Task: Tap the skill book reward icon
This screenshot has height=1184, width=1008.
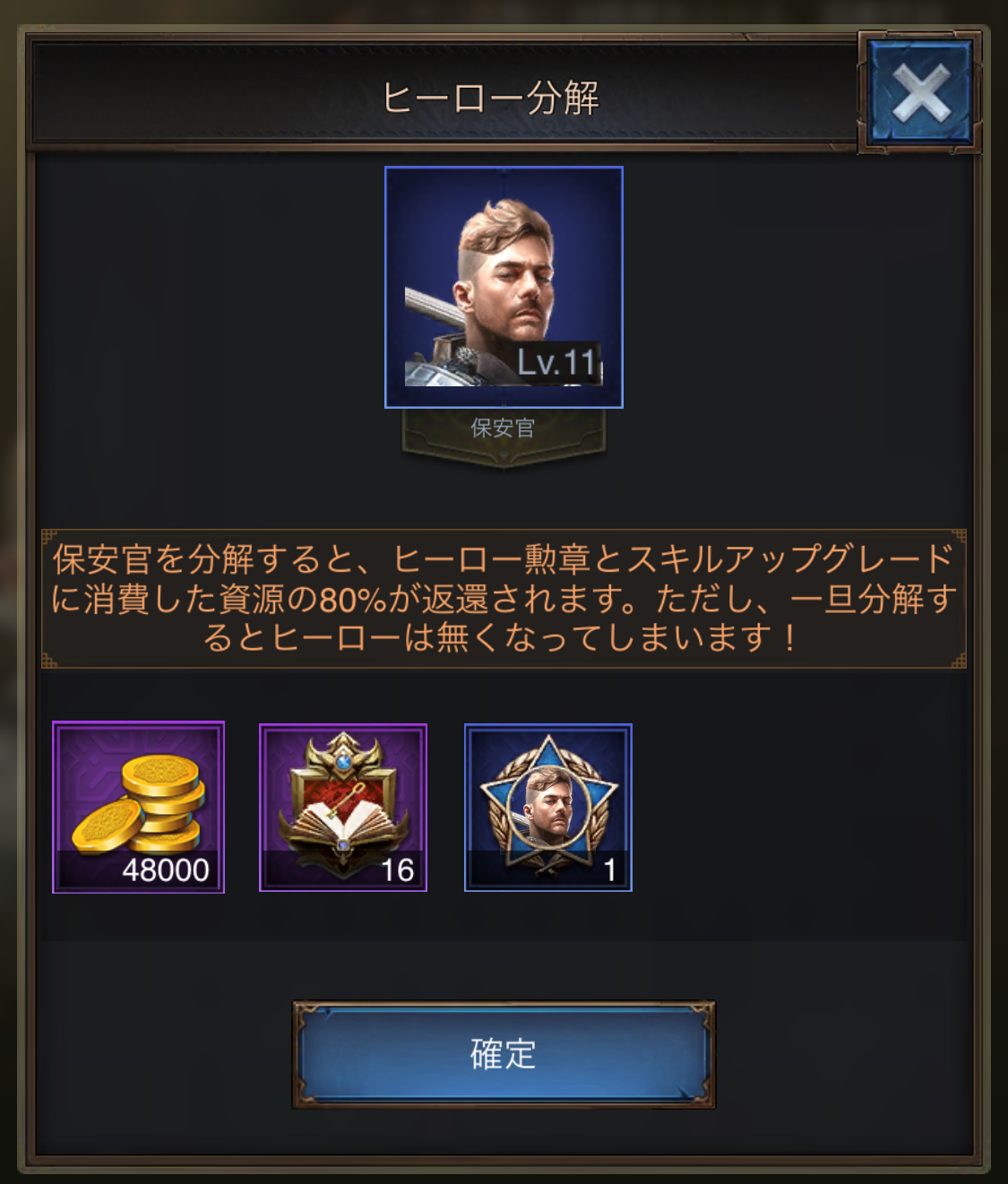Action: click(343, 808)
